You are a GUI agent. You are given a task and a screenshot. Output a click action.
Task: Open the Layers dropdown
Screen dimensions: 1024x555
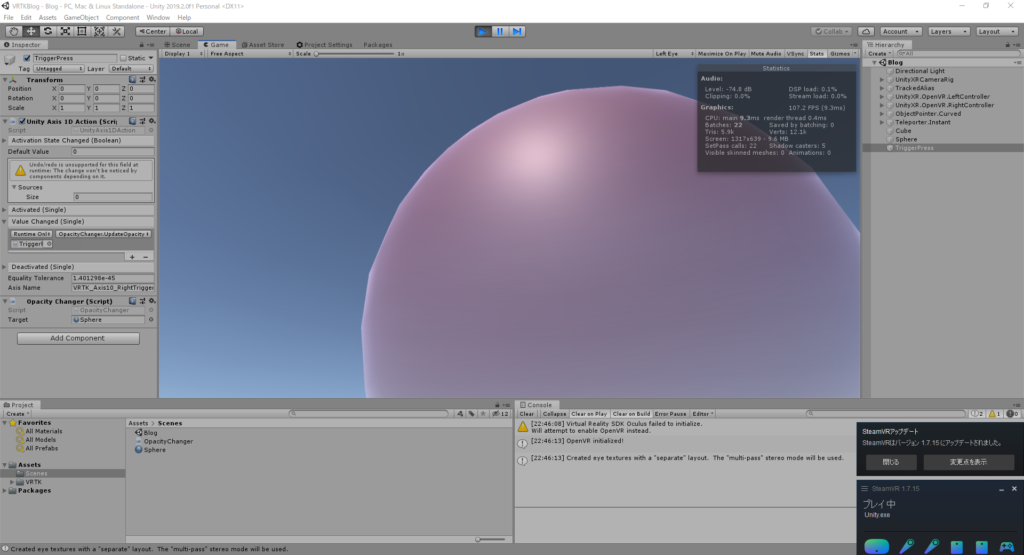pyautogui.click(x=948, y=31)
